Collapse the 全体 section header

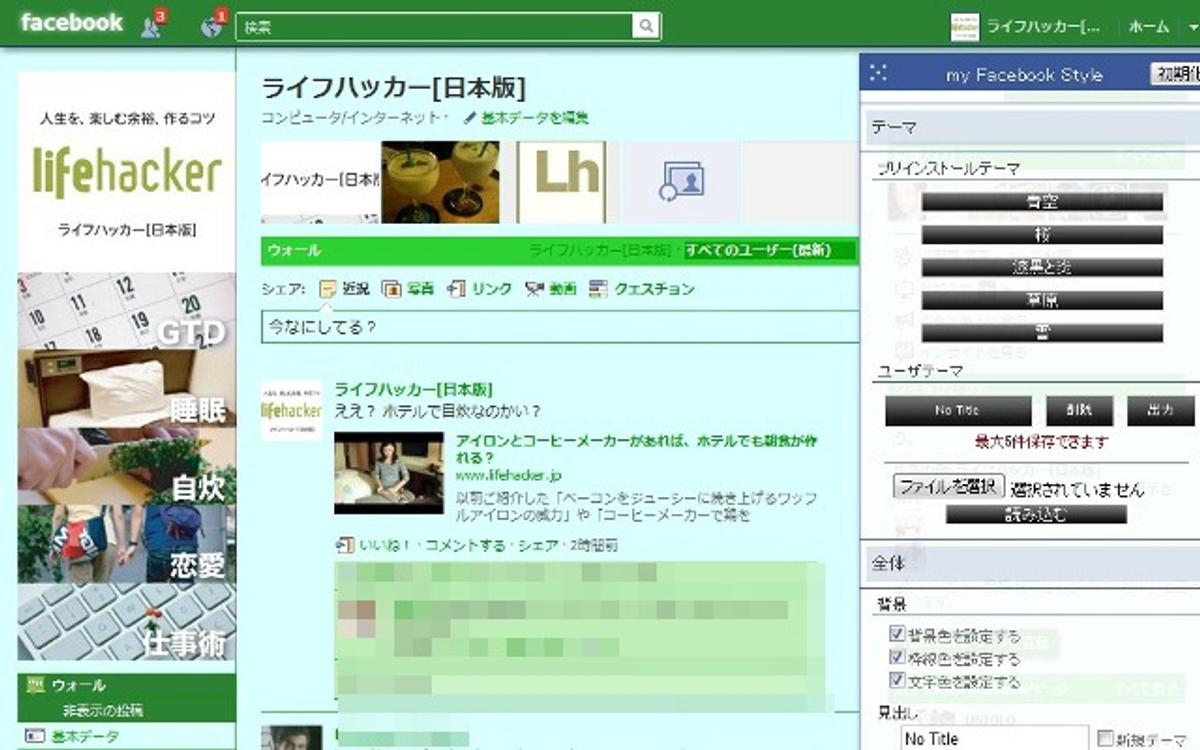(x=1030, y=564)
